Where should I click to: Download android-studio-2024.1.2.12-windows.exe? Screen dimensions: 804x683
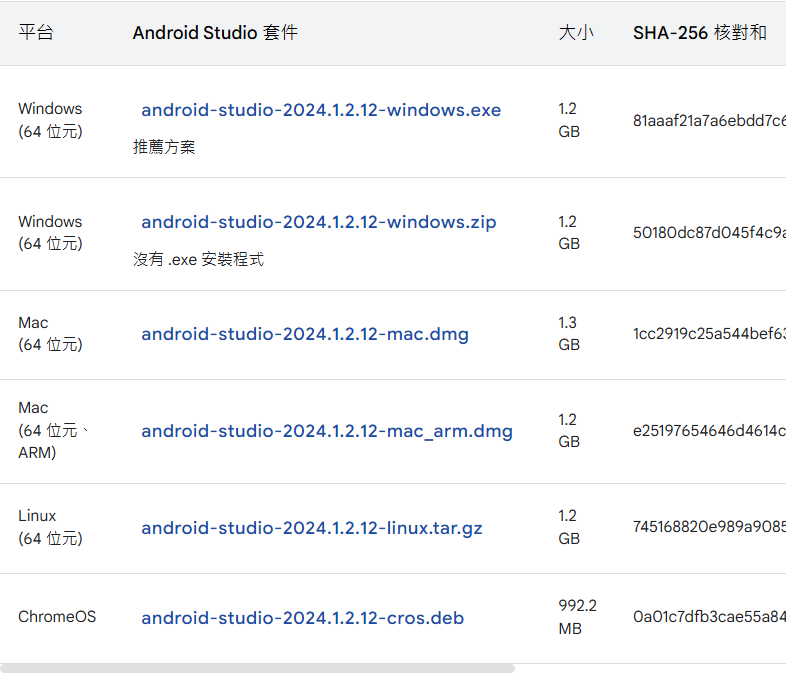321,110
